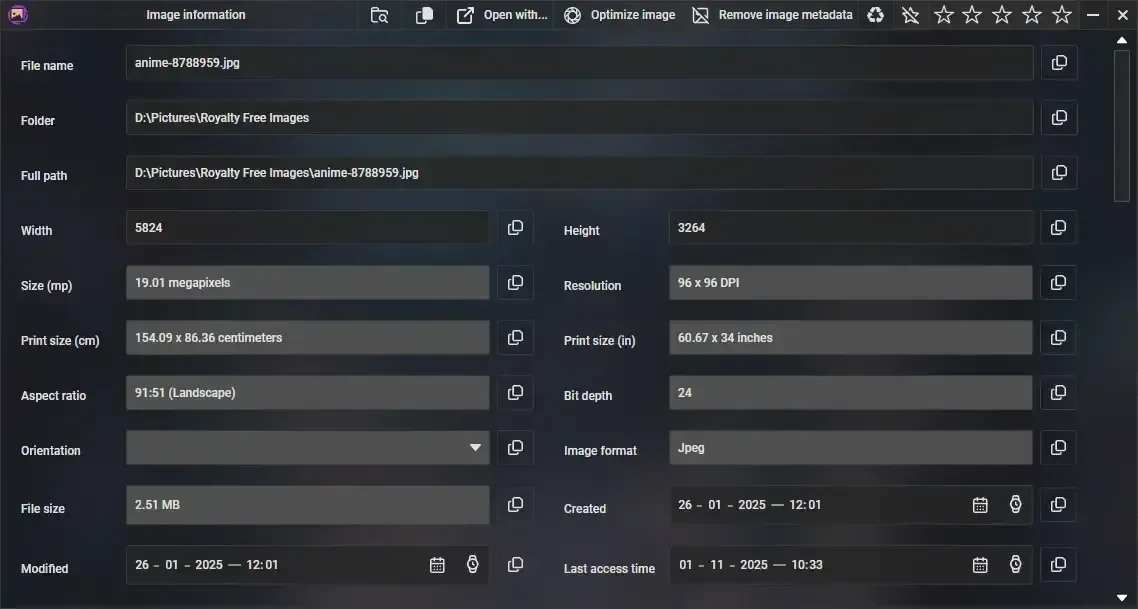Clear rating with crossed-out star icon
Image resolution: width=1138 pixels, height=609 pixels.
(910, 15)
